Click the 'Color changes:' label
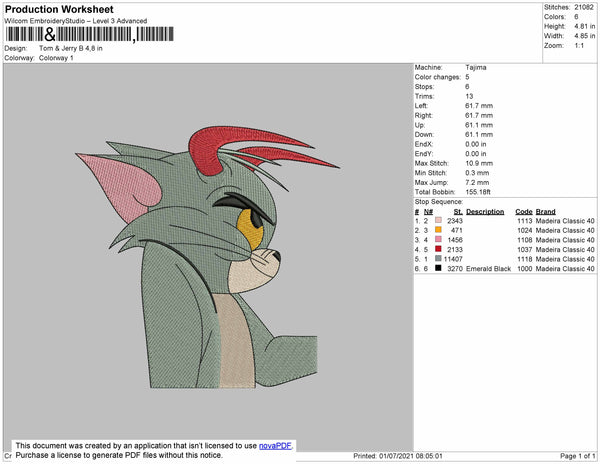The image size is (600, 464). pyautogui.click(x=438, y=77)
